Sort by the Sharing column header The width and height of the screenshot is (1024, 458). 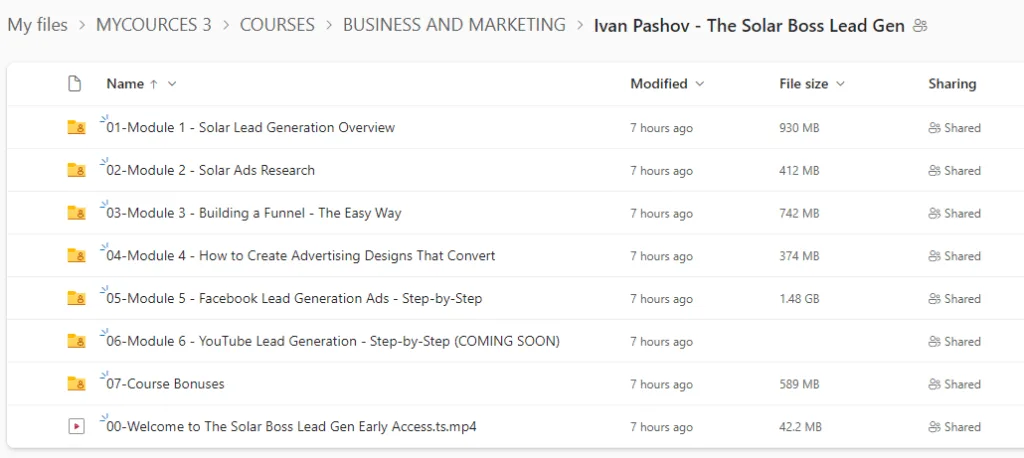[x=952, y=84]
